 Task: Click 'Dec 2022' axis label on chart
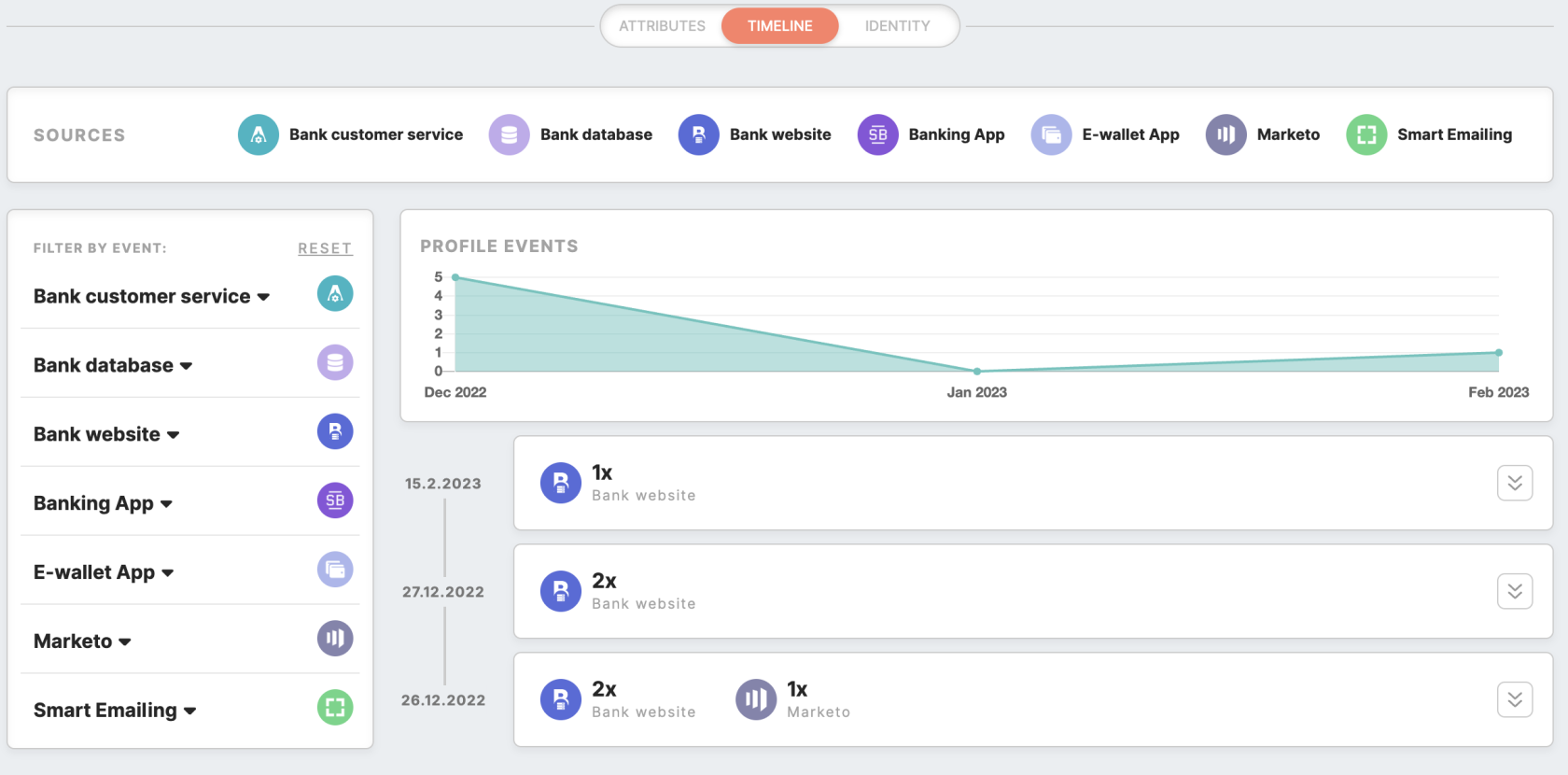pos(455,392)
